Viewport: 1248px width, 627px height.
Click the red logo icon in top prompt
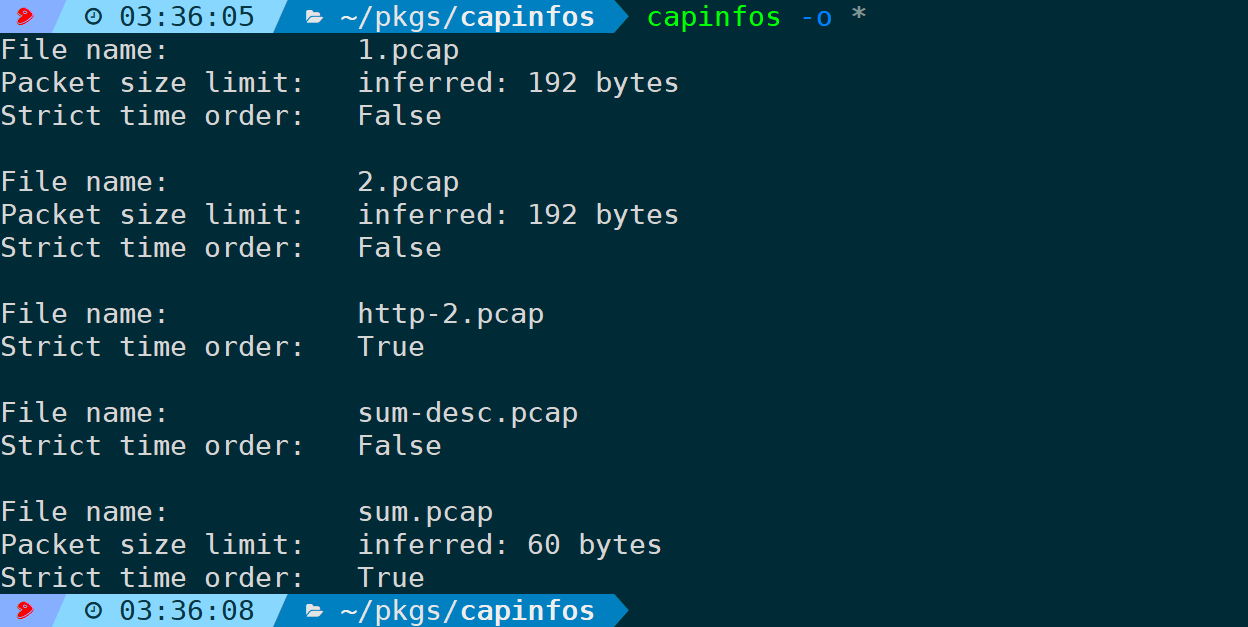(25, 16)
